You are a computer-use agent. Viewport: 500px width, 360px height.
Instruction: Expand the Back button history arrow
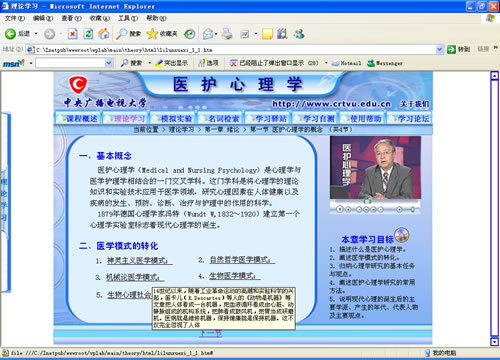pyautogui.click(x=36, y=34)
